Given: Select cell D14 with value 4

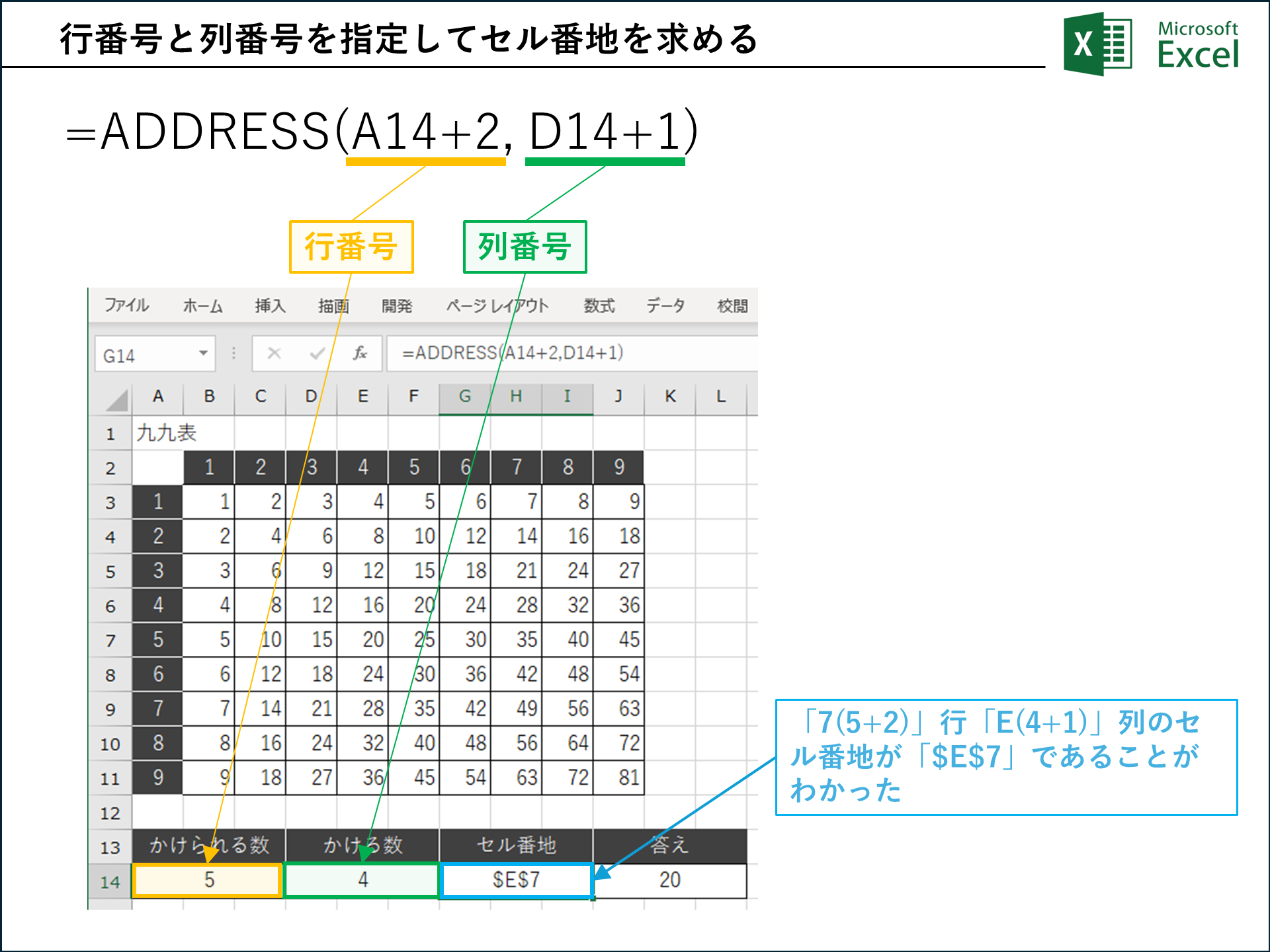Looking at the screenshot, I should click(x=362, y=881).
